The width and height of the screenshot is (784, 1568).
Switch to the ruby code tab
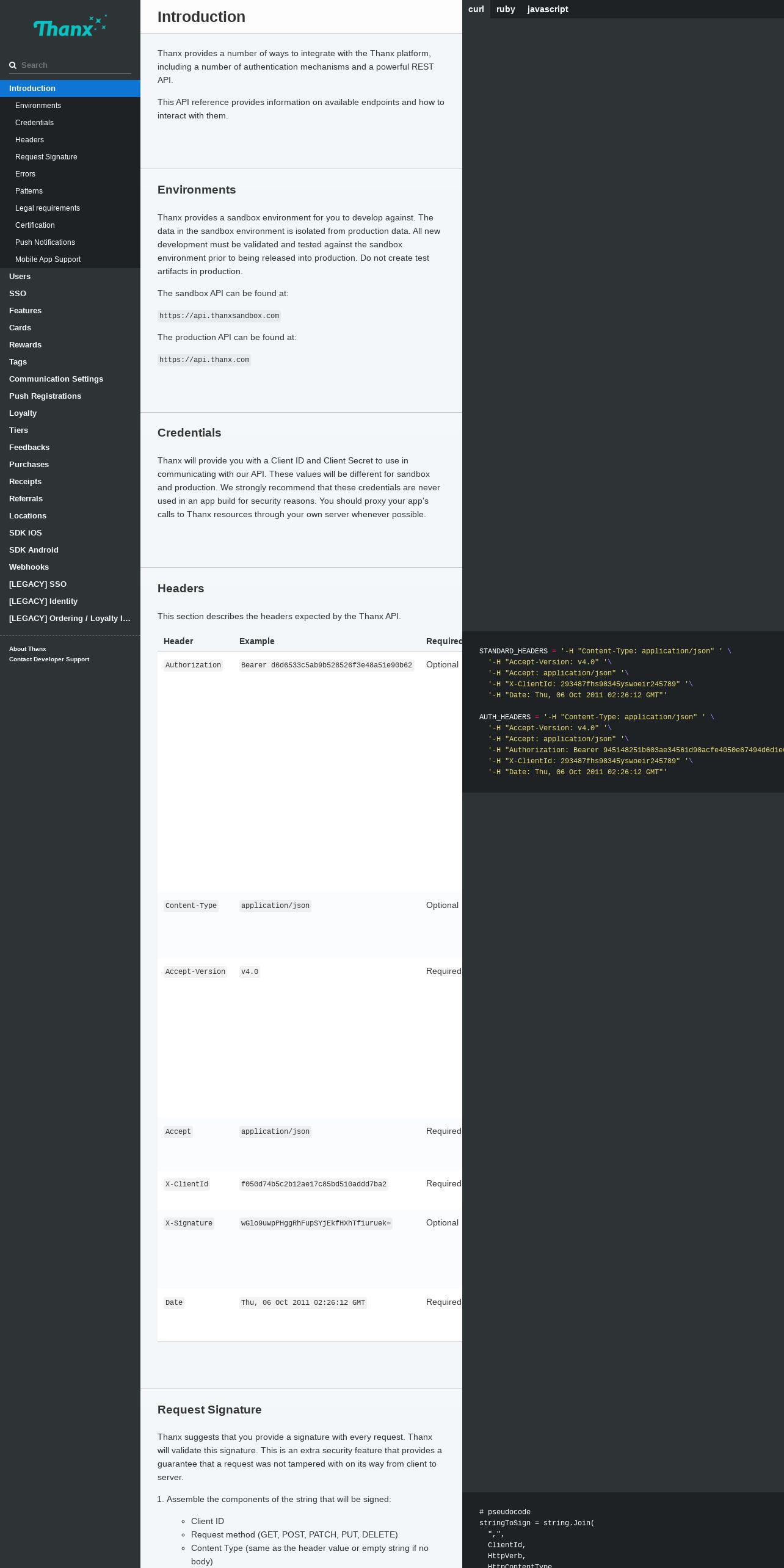click(x=506, y=9)
